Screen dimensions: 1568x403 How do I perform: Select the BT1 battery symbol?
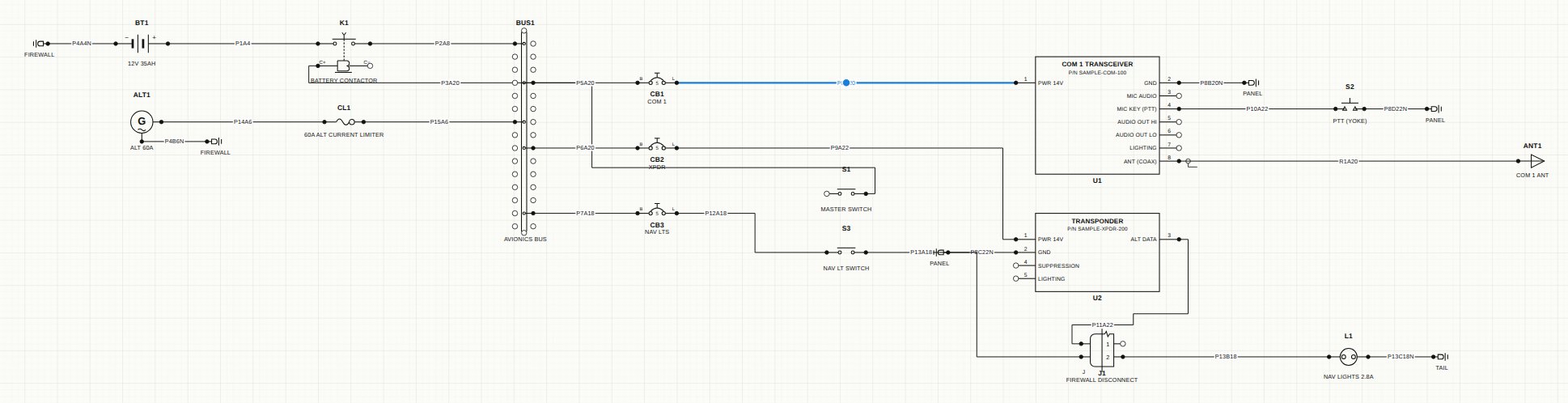click(x=141, y=44)
